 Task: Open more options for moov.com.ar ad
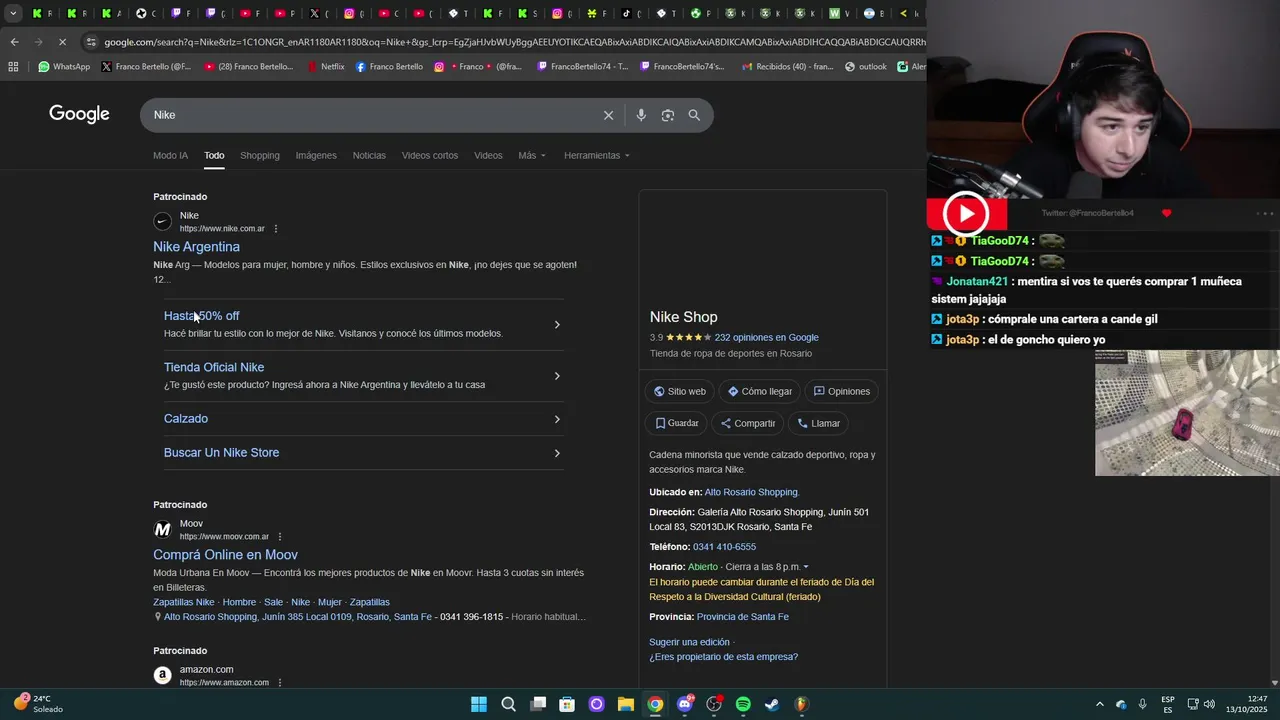tap(280, 537)
